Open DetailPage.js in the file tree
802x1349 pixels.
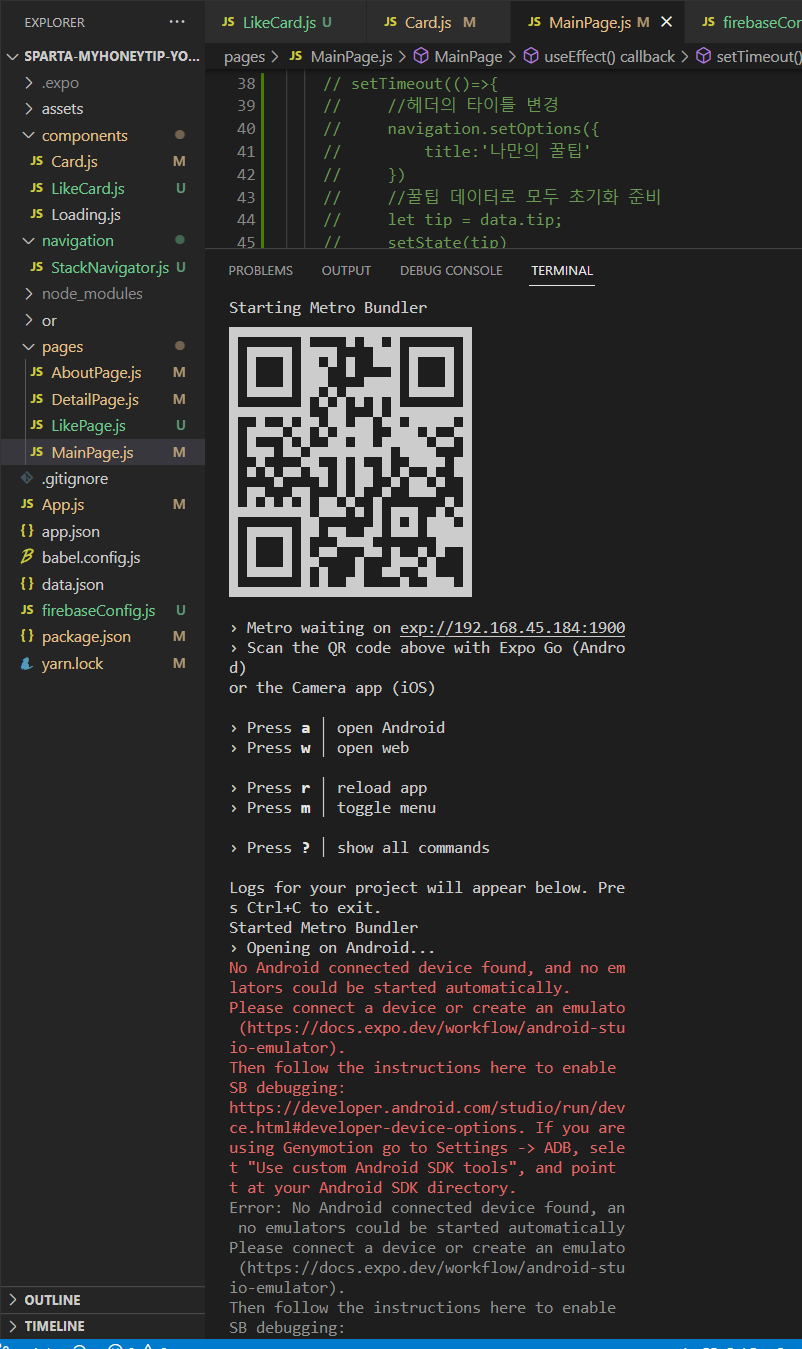click(102, 400)
